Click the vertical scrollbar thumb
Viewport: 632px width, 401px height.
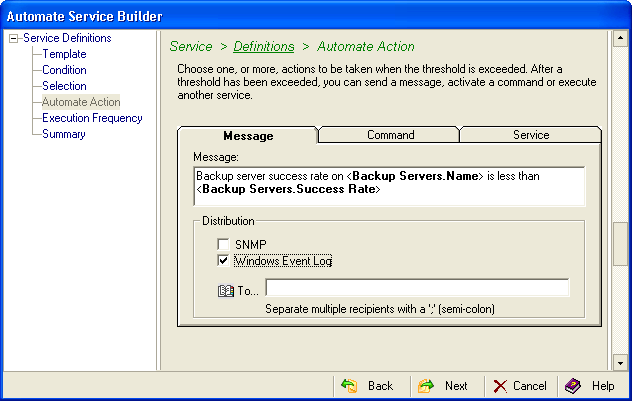pyautogui.click(x=620, y=244)
